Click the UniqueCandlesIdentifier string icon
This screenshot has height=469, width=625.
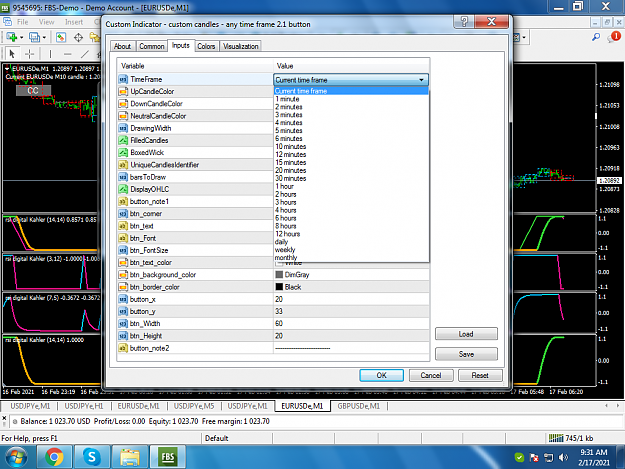point(123,165)
